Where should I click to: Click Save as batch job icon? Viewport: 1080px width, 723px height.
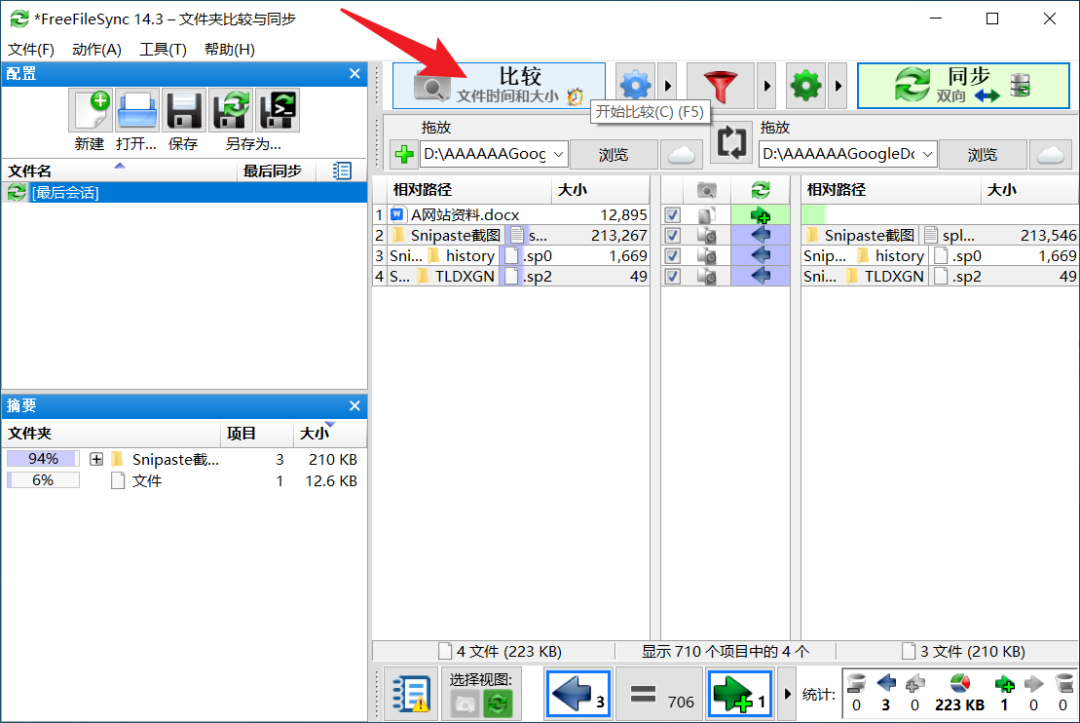(278, 110)
